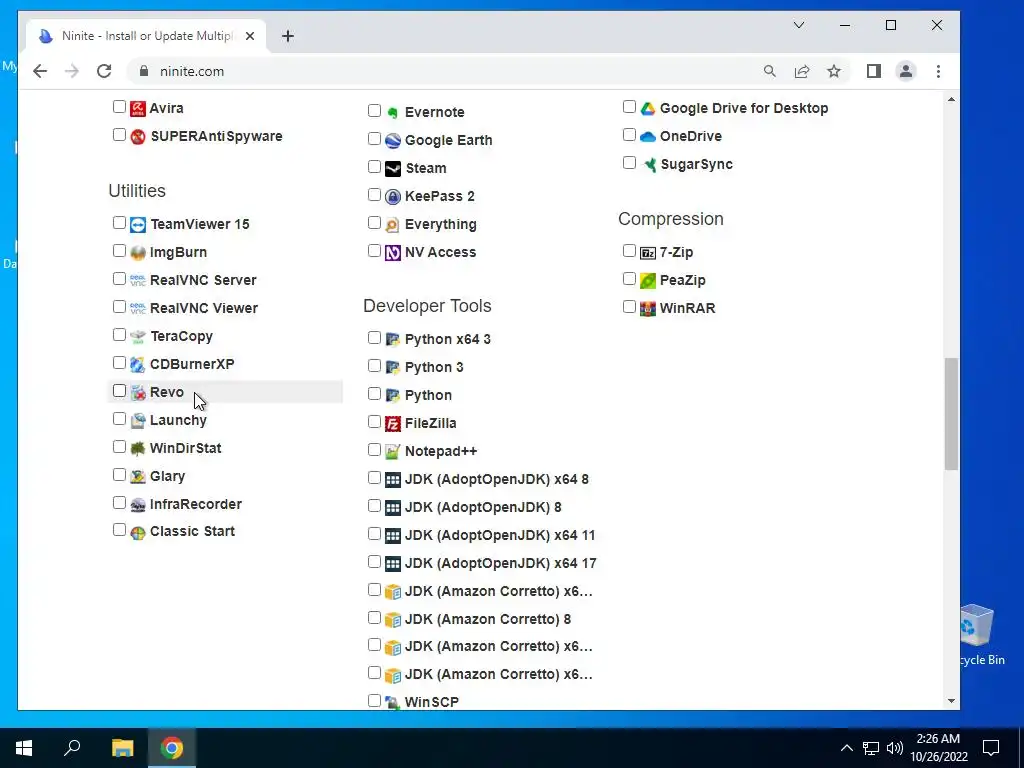Show hidden system tray icons
This screenshot has height=768, width=1024.
coord(846,748)
